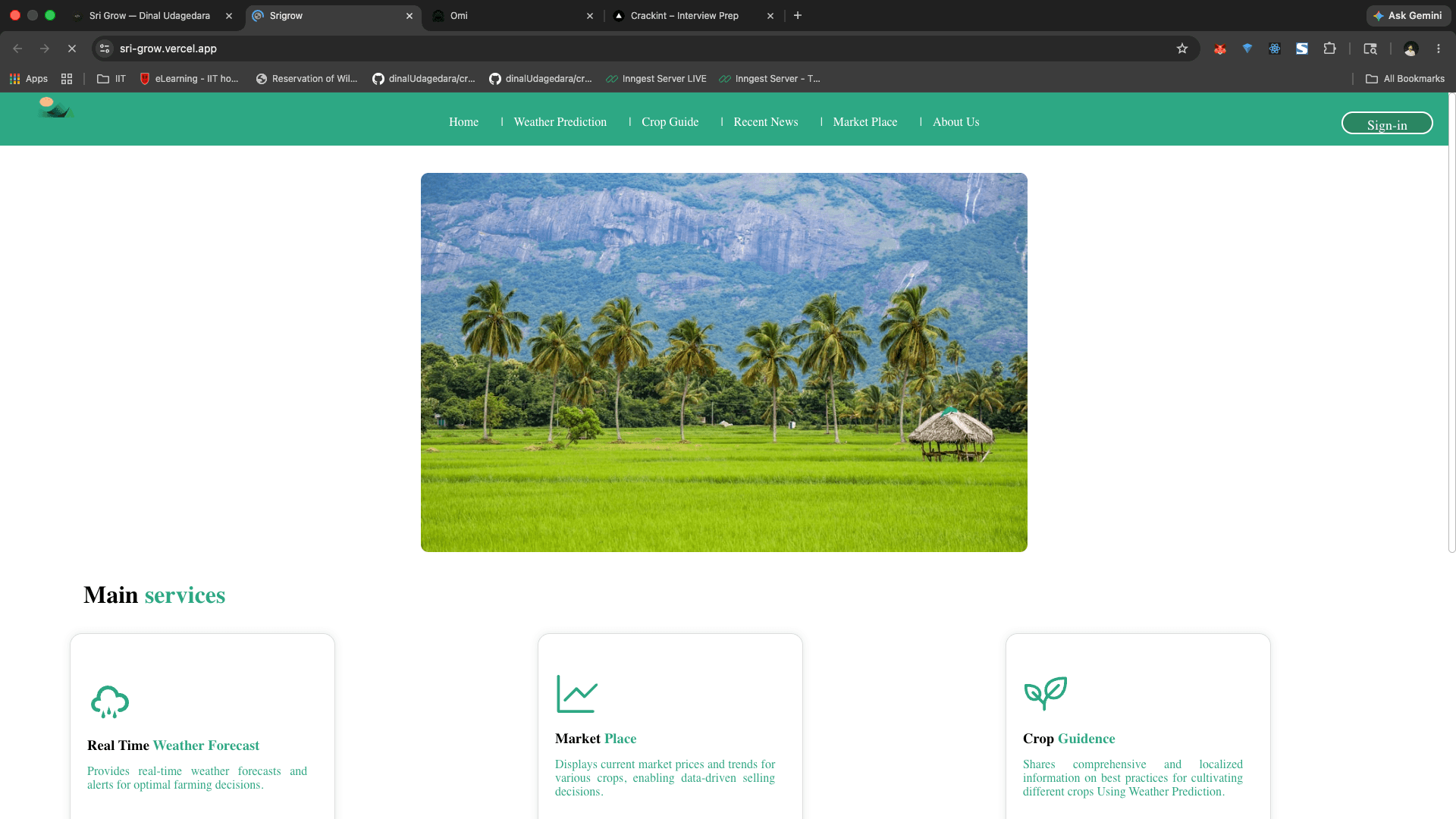
Task: Open first dinalUdagedara/cr... GitHub bookmark
Action: pyautogui.click(x=424, y=79)
